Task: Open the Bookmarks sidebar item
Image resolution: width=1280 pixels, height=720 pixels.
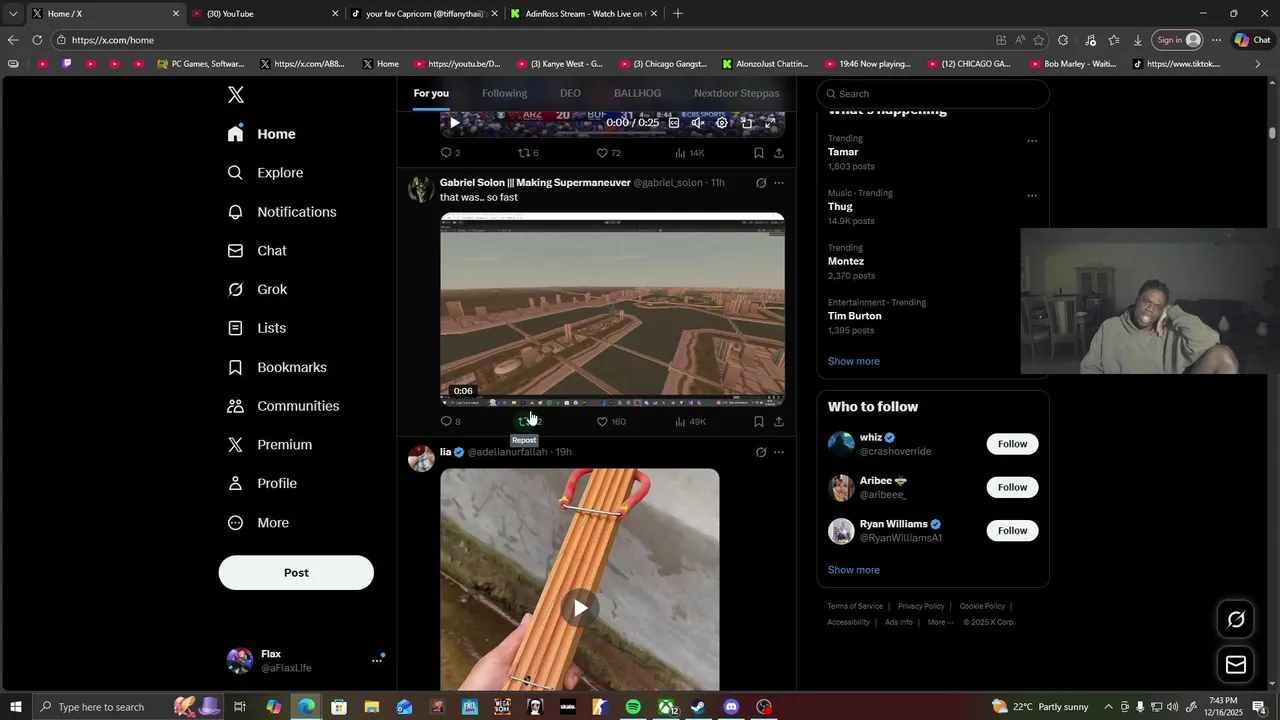Action: 277,367
